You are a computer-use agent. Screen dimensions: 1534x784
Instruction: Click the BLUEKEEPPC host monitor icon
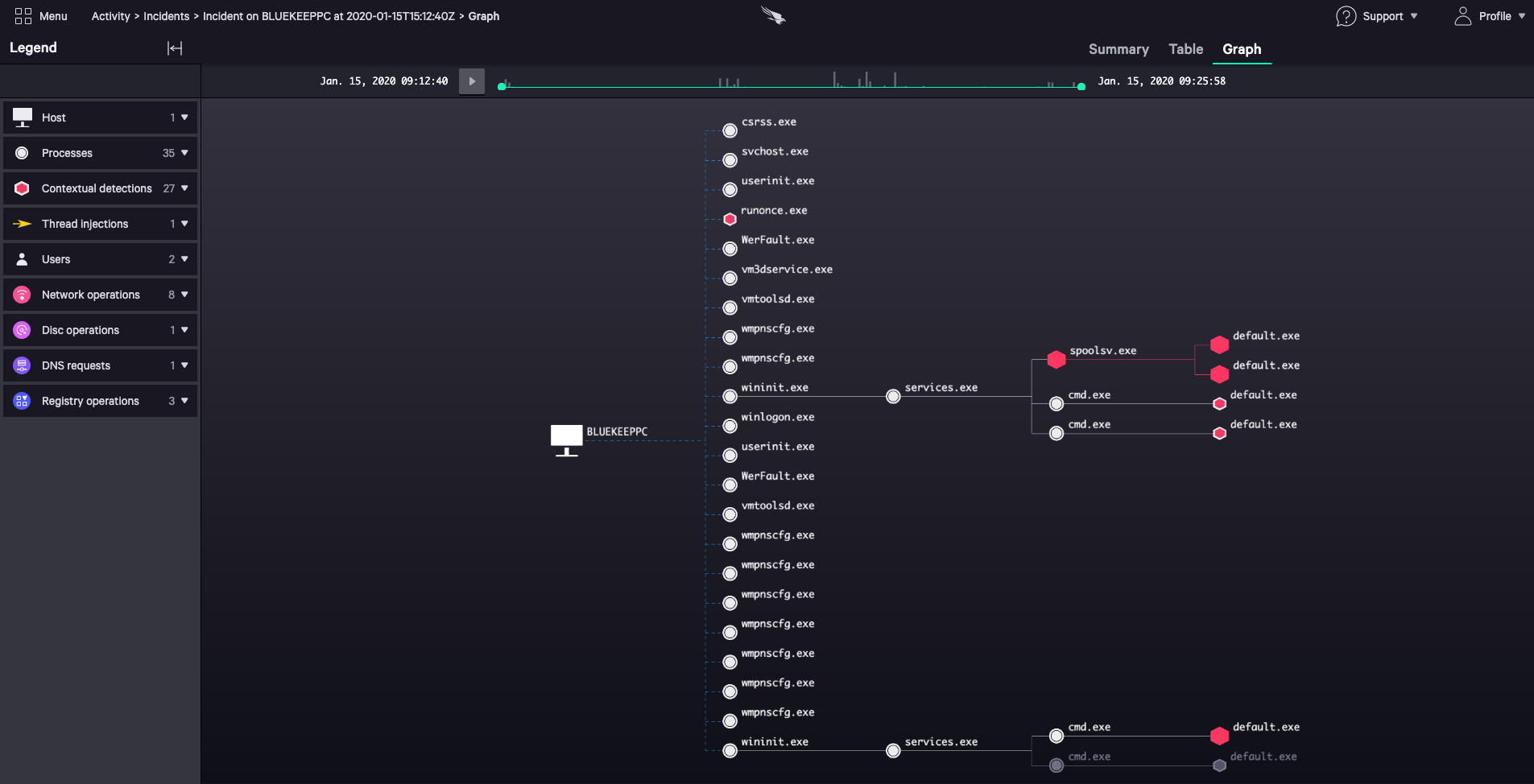[x=566, y=439]
